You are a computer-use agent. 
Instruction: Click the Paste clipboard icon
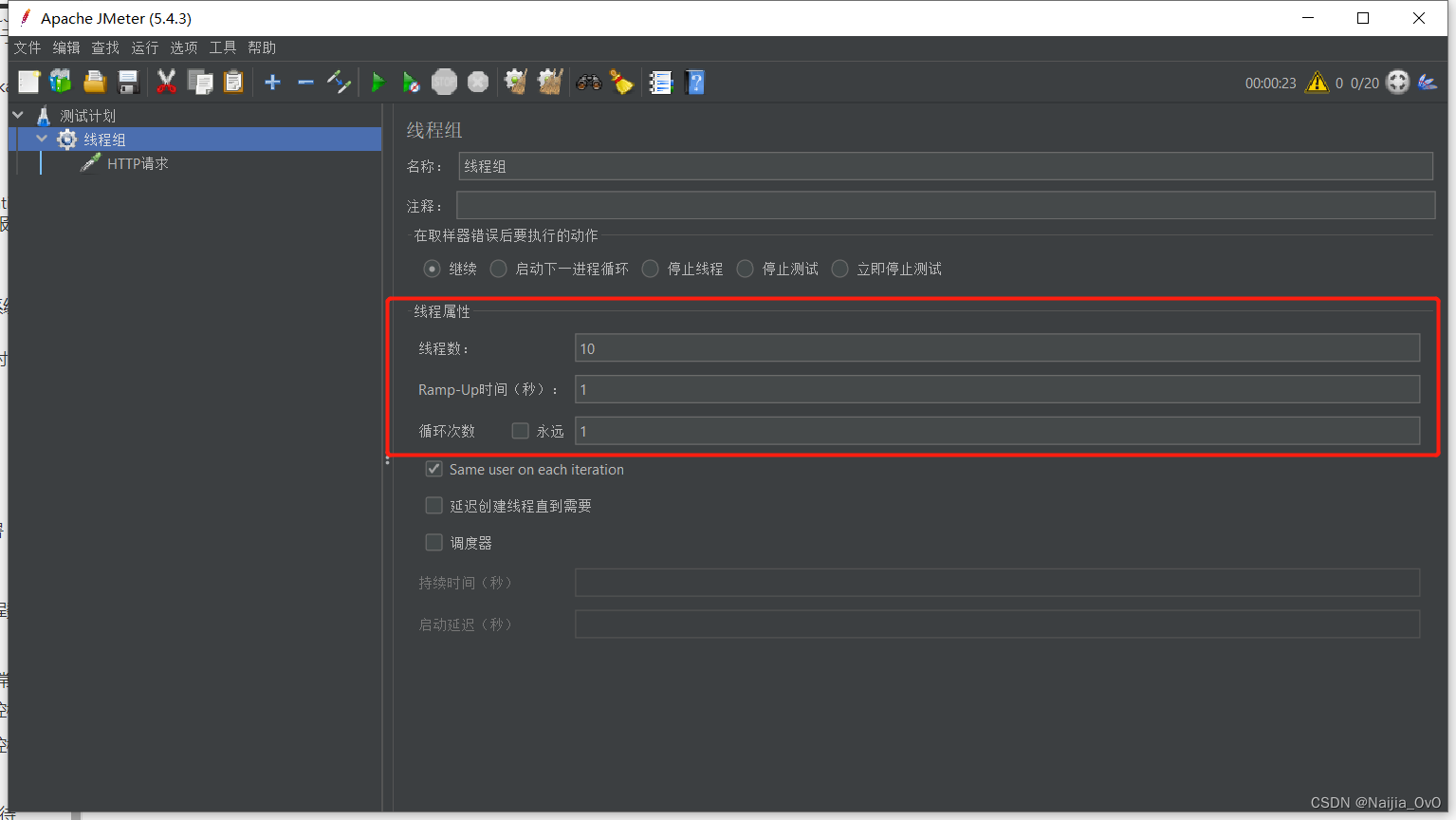coord(233,83)
